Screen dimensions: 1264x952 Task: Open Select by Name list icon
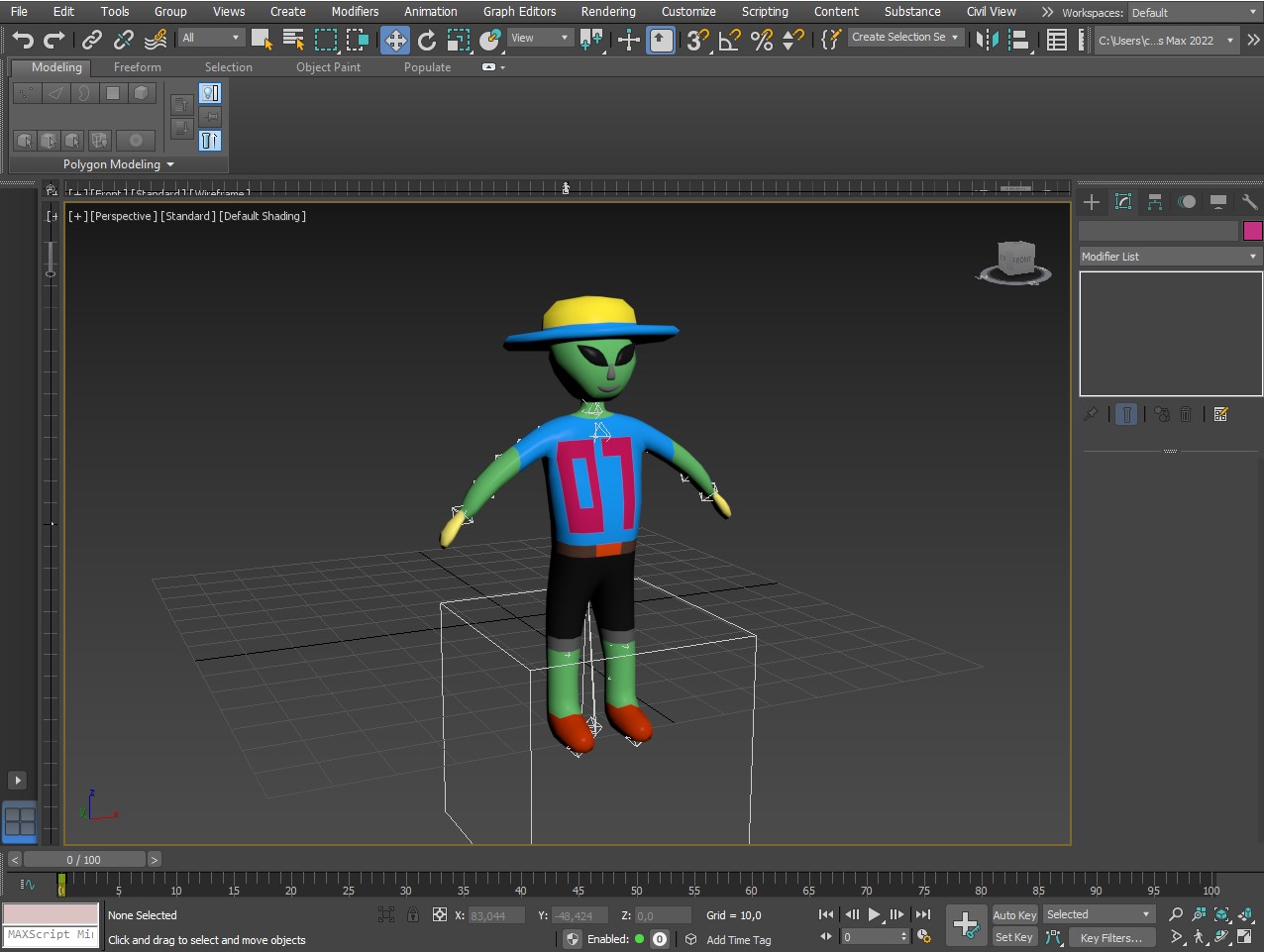tap(293, 40)
